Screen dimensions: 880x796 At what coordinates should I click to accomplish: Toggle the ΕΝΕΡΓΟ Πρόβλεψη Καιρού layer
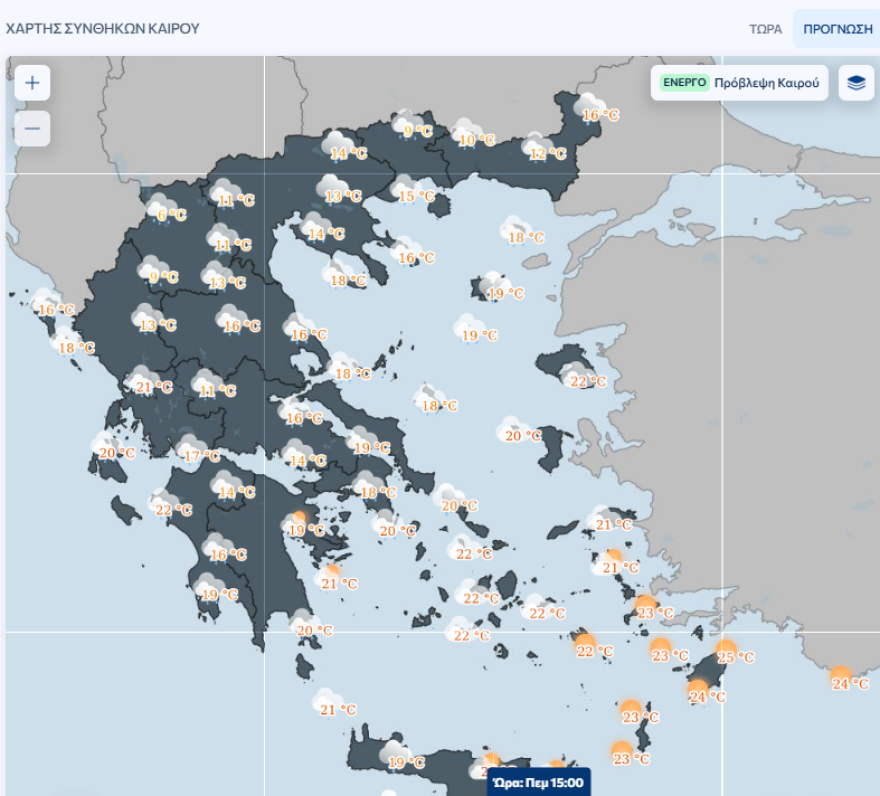point(739,83)
